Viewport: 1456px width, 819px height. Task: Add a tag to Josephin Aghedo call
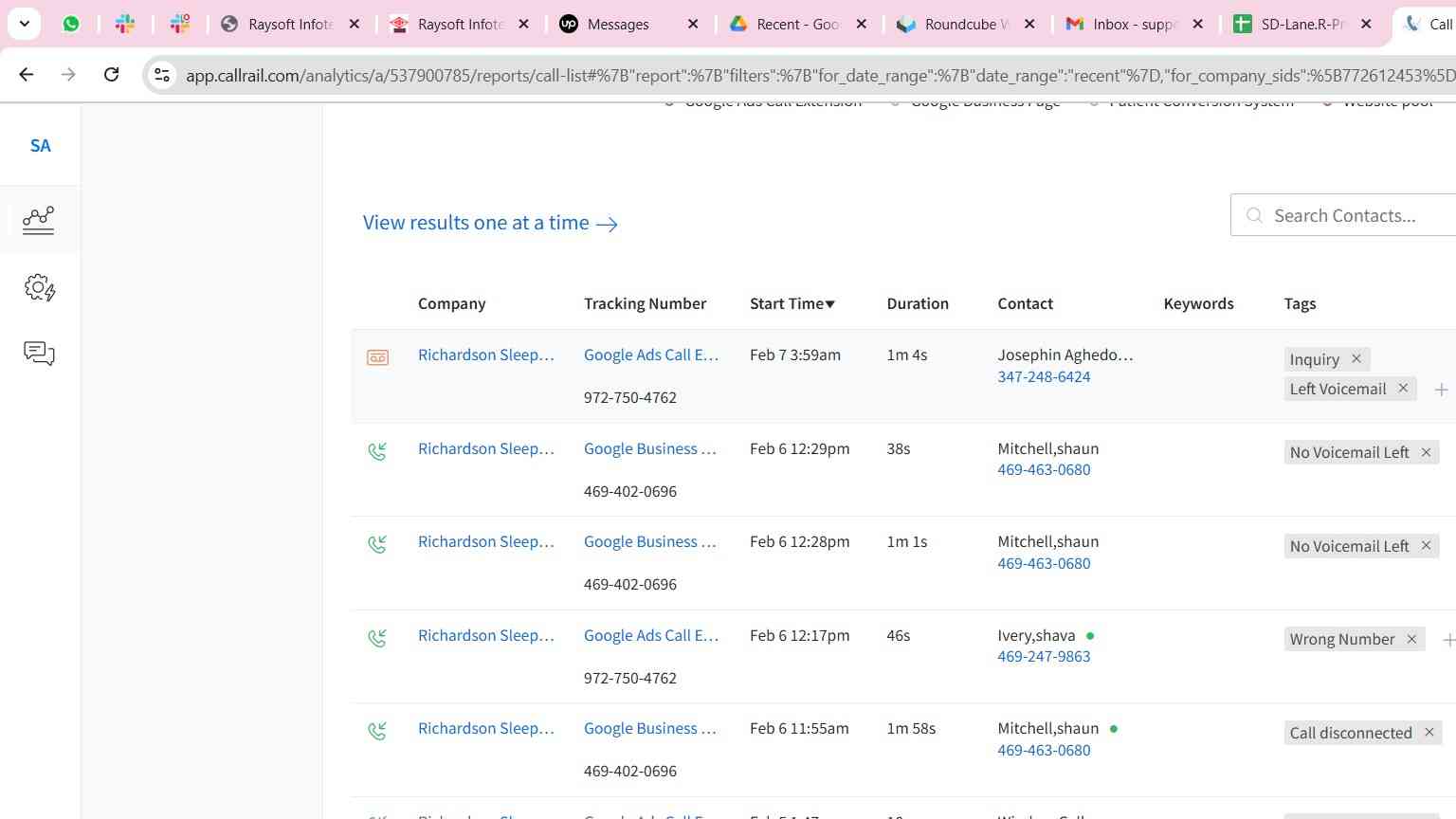pos(1441,390)
